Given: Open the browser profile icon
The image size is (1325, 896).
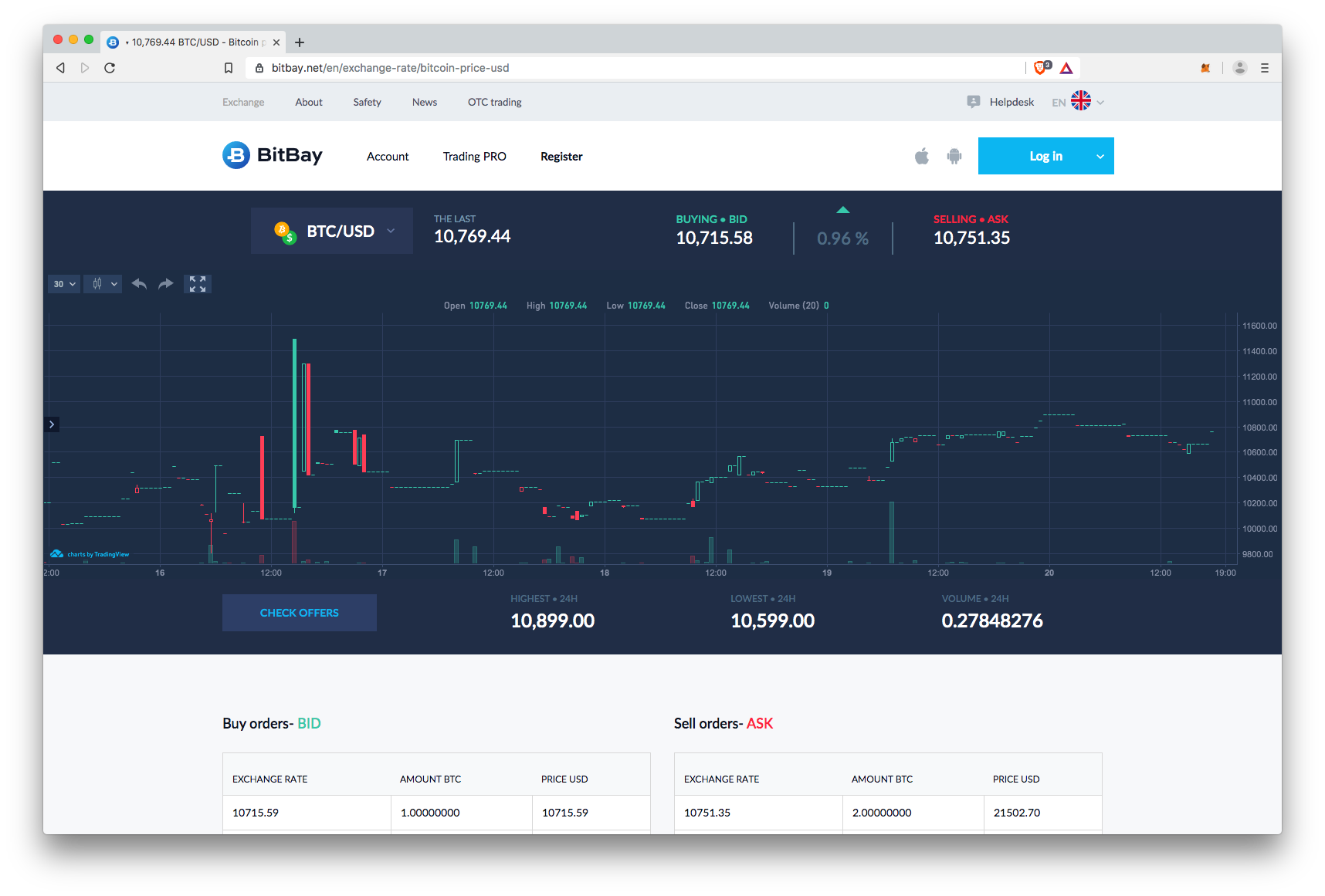Looking at the screenshot, I should pos(1240,68).
